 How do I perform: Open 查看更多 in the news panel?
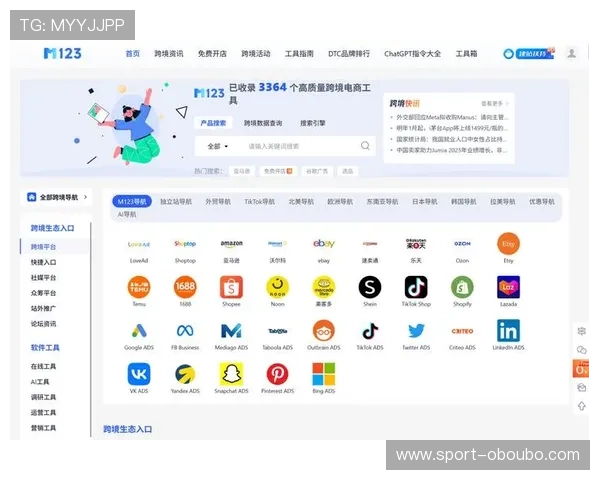(x=495, y=103)
